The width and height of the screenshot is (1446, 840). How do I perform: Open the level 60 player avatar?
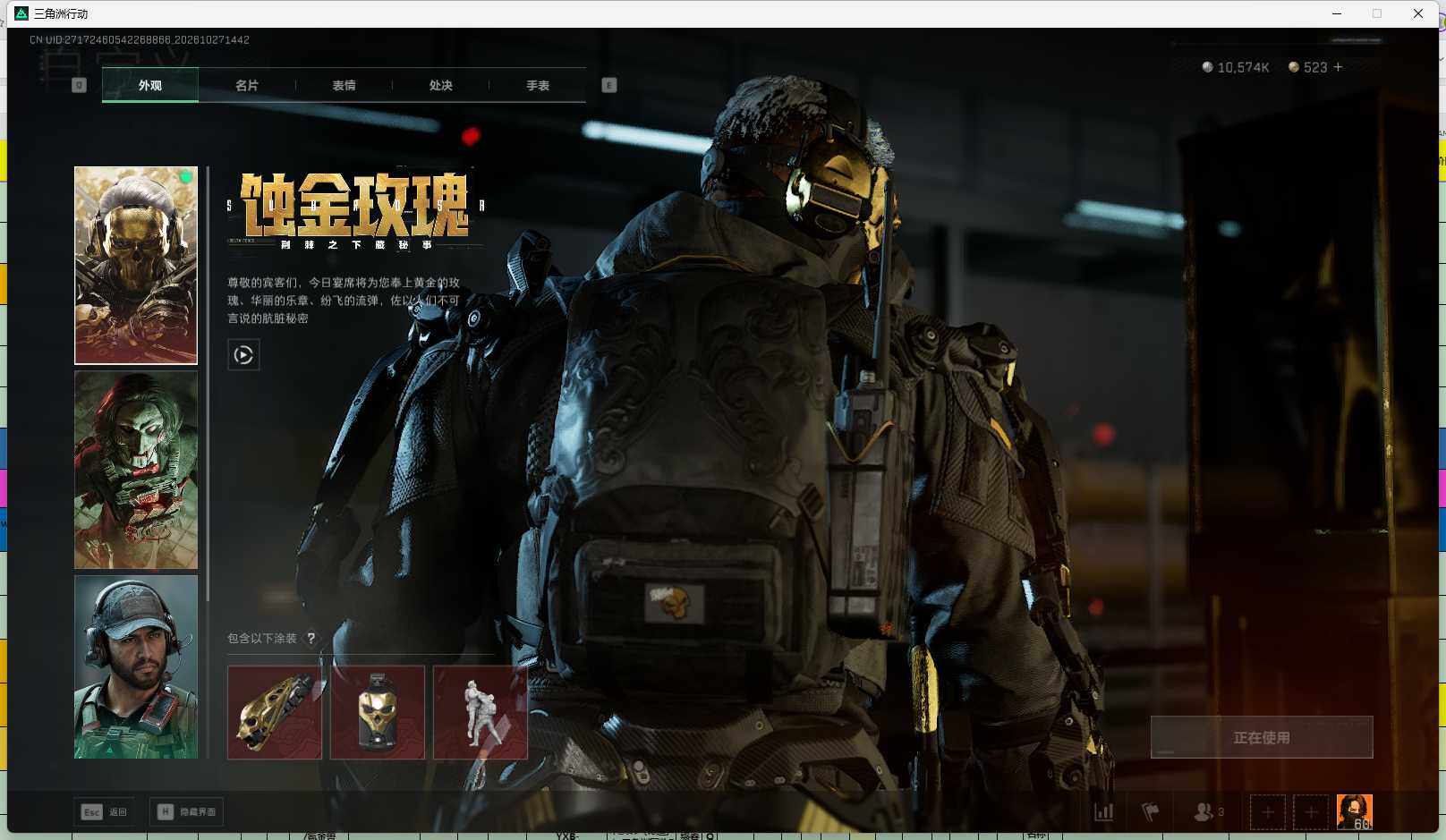click(1355, 812)
